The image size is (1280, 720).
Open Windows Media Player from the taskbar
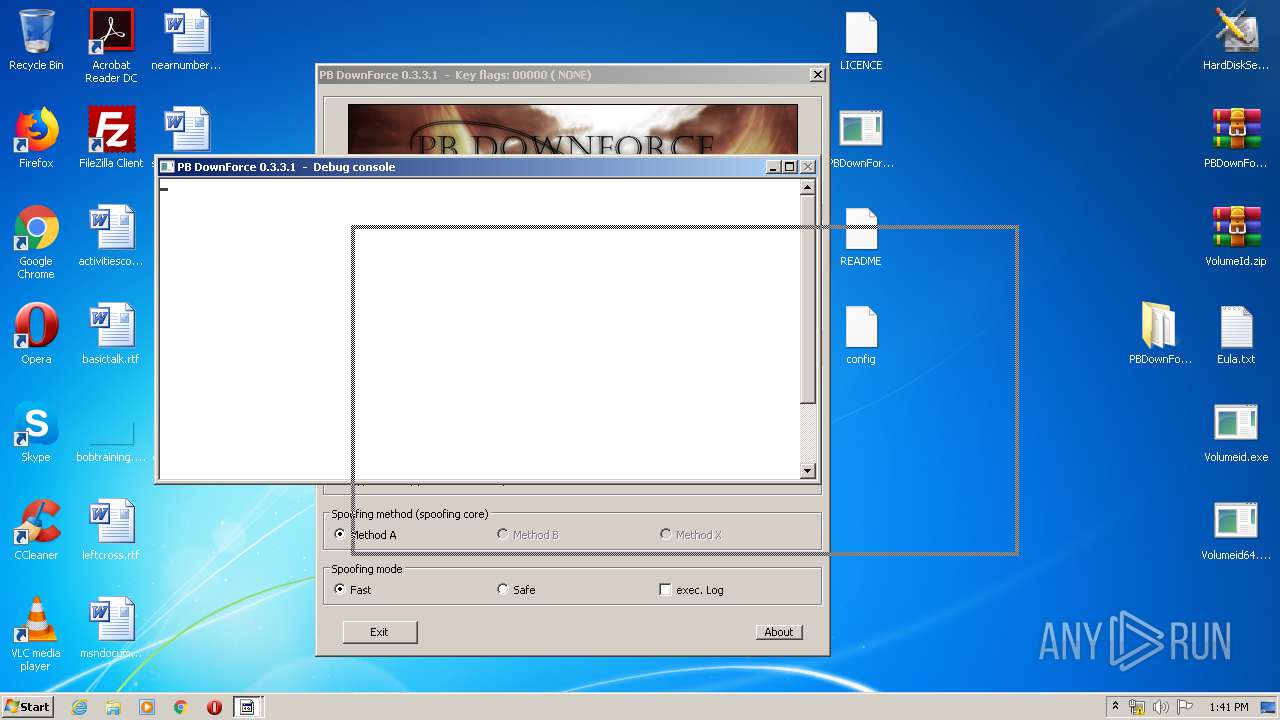coord(147,707)
